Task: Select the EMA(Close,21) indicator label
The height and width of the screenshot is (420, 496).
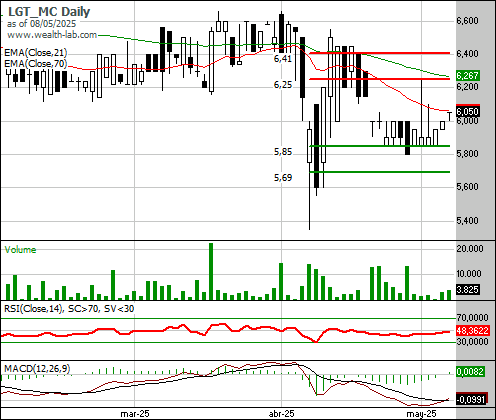Action: point(36,53)
